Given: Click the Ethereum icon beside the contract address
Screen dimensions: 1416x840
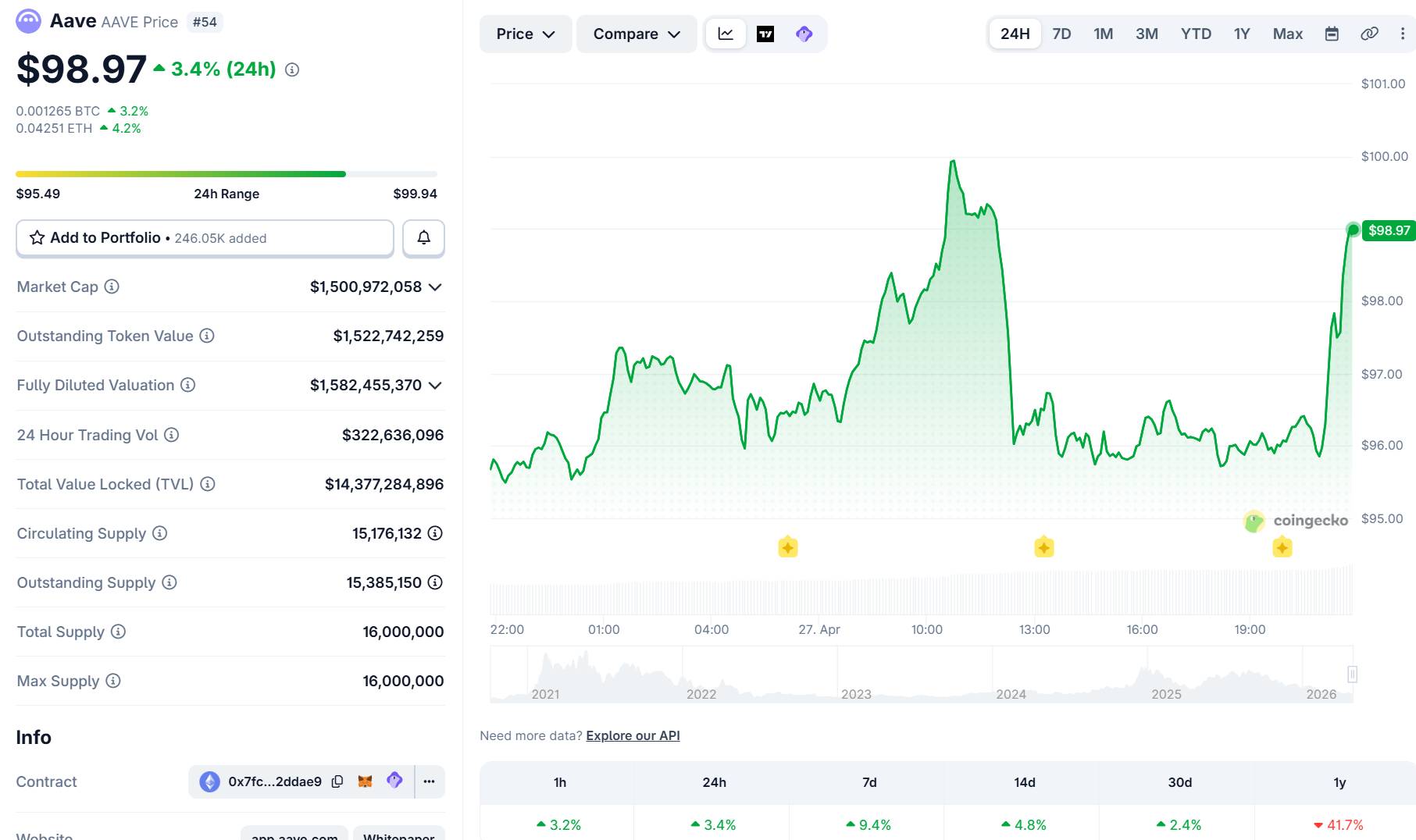Looking at the screenshot, I should point(208,781).
